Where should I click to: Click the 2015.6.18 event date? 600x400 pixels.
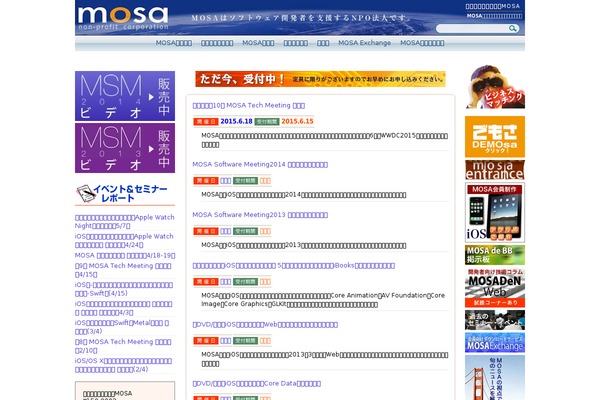click(236, 121)
